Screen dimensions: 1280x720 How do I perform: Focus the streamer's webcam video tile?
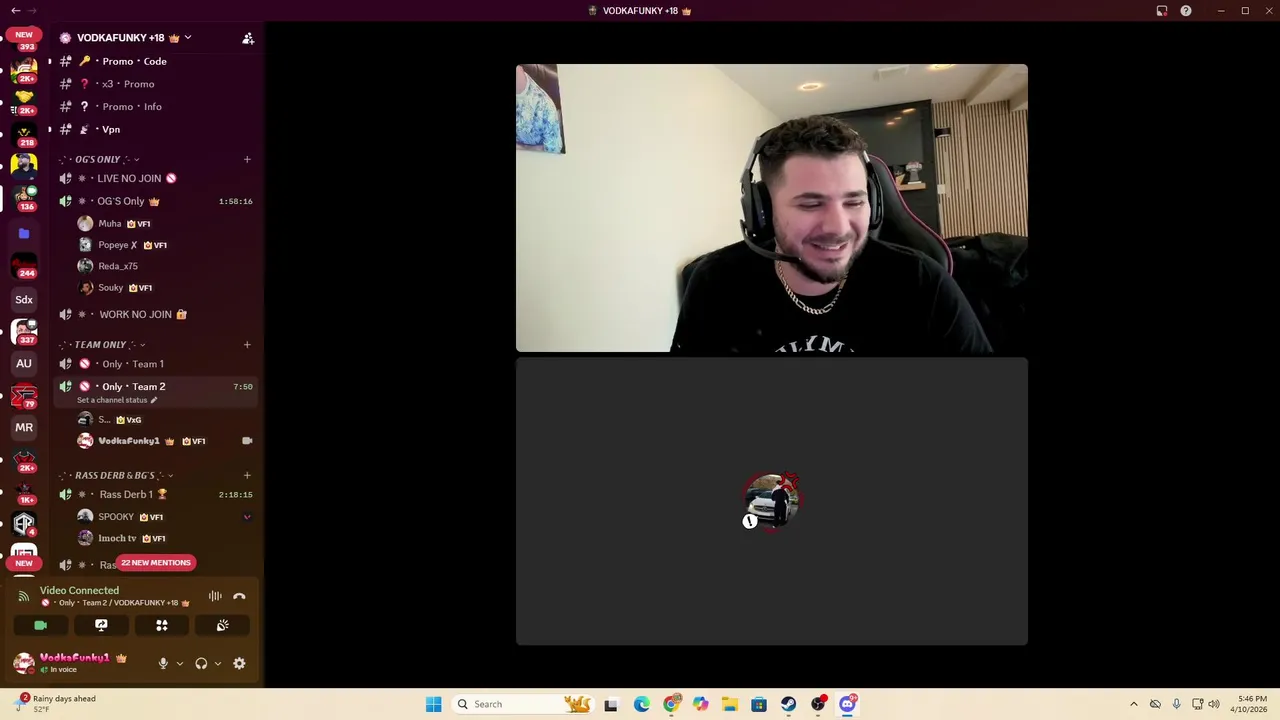pyautogui.click(x=772, y=208)
